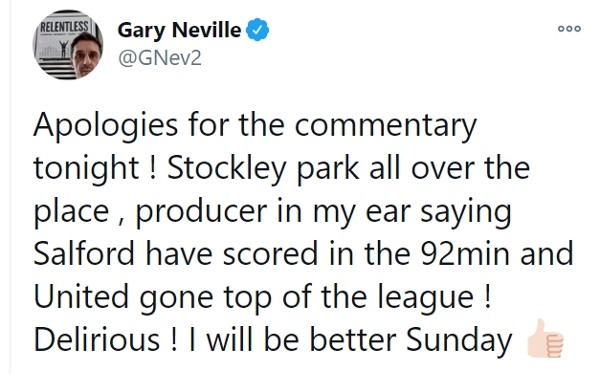Click the word "Delirious" in the last line
Screen dimensions: 600x392
[97, 339]
